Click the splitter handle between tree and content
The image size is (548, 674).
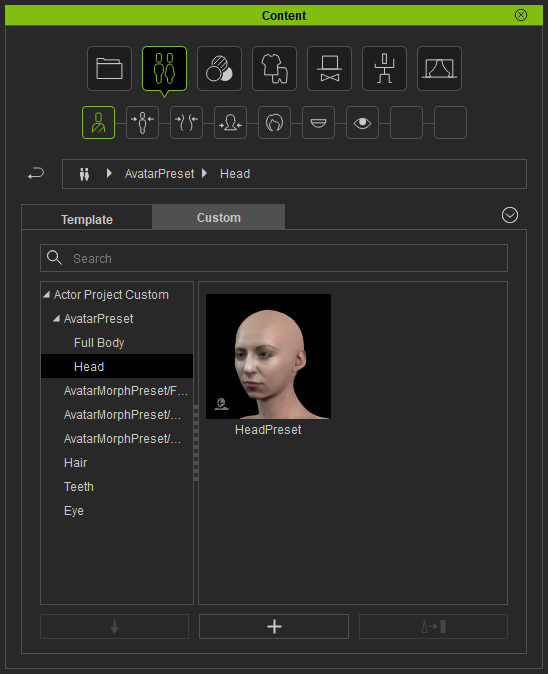point(196,443)
